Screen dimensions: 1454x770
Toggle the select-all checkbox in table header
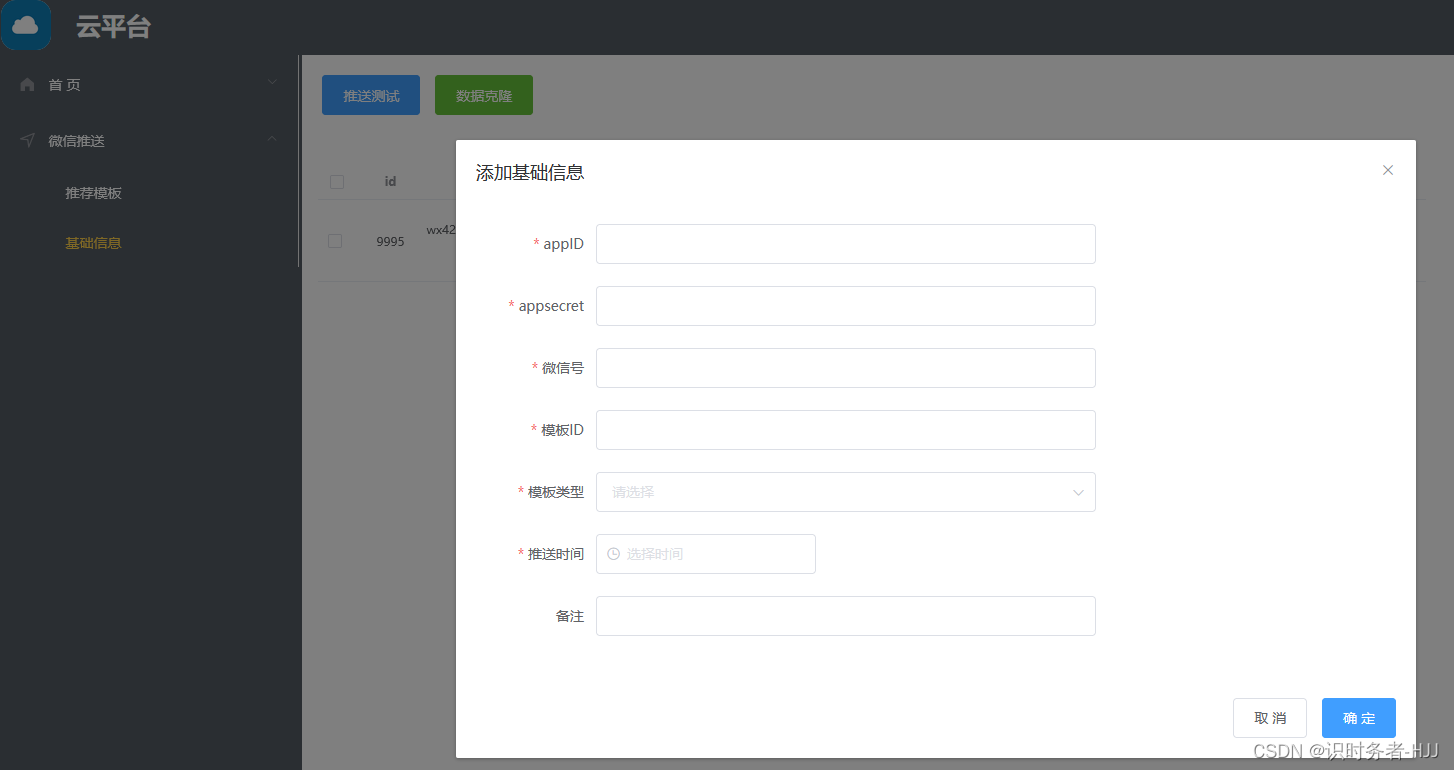coord(337,182)
